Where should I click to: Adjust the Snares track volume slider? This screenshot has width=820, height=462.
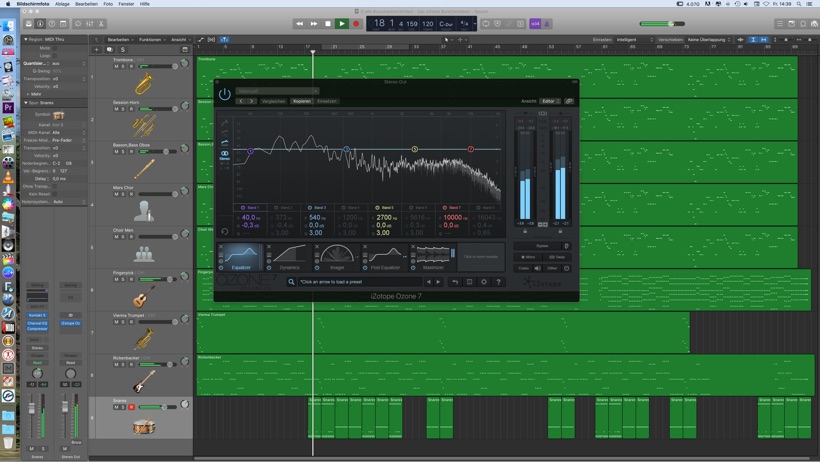tap(158, 407)
